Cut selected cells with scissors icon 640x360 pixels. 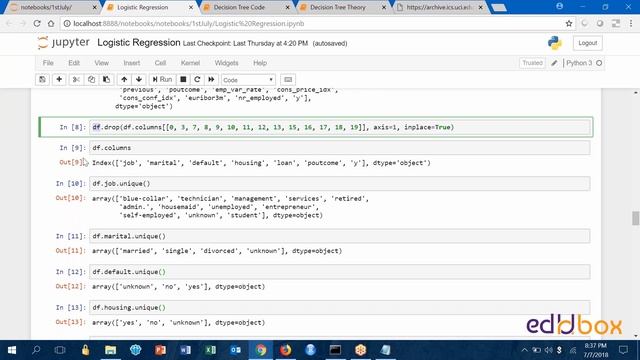[76, 80]
